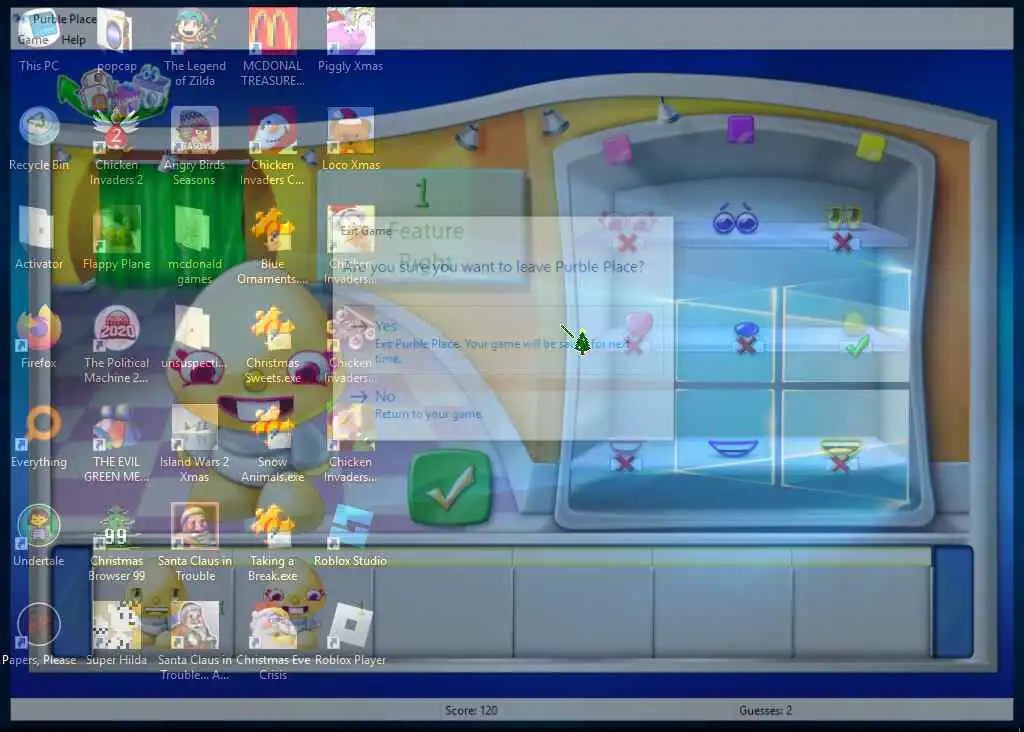The width and height of the screenshot is (1024, 732).
Task: Open Taking a Break.exe icon
Action: 272,543
